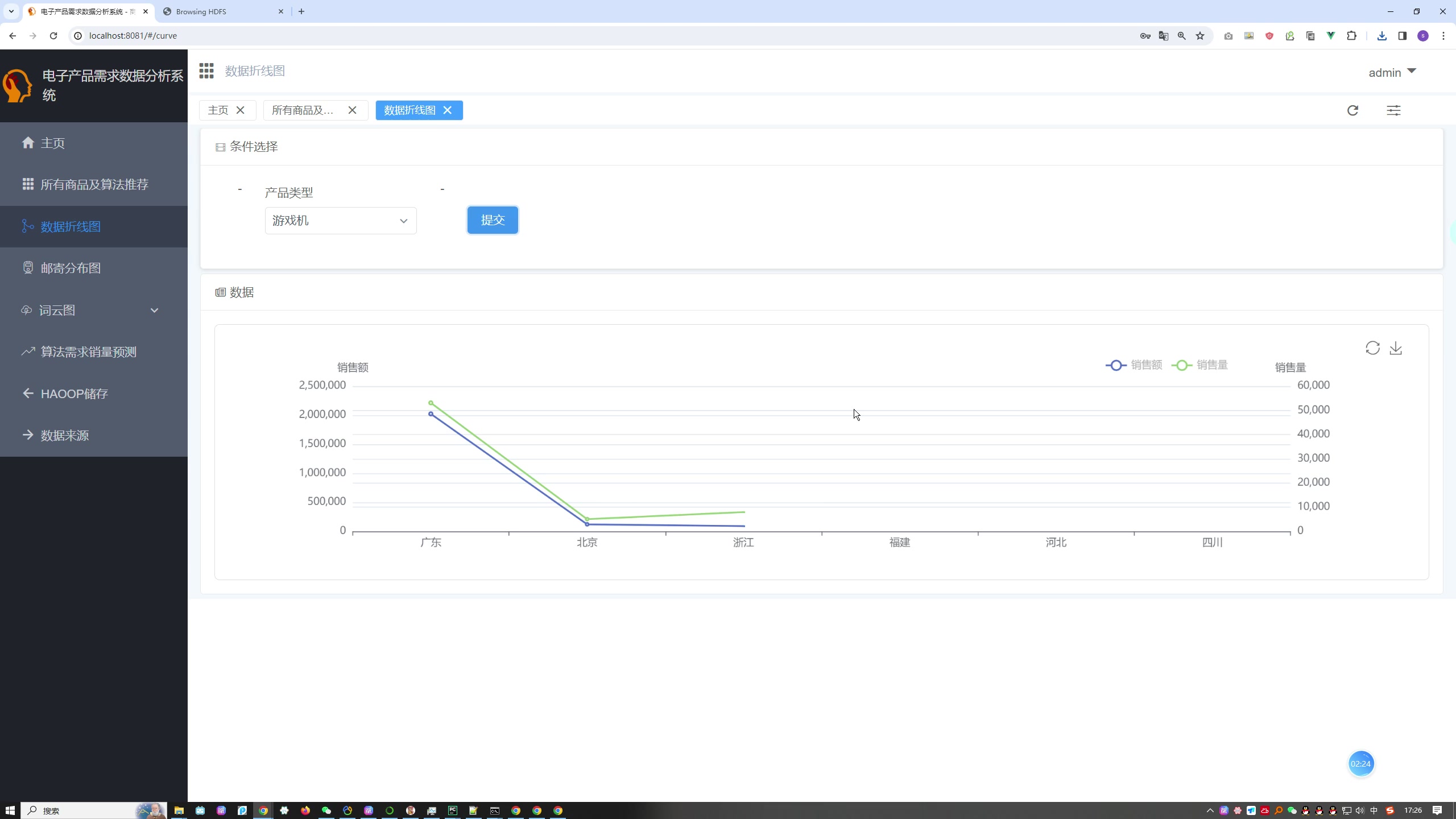This screenshot has width=1456, height=819.
Task: Open 算法需求销量预测 in sidebar
Action: point(94,351)
